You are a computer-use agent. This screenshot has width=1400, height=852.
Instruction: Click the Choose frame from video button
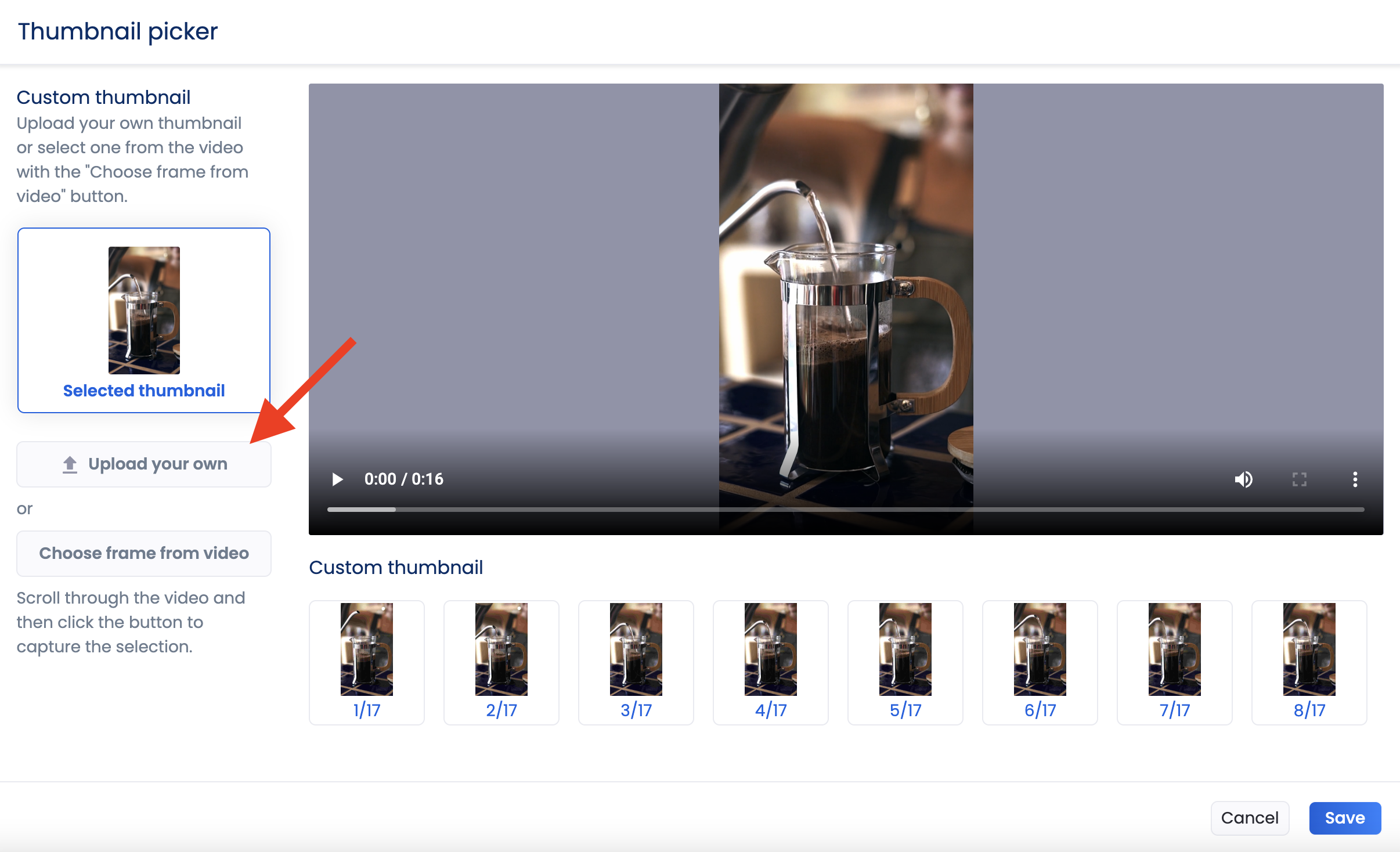click(x=143, y=553)
